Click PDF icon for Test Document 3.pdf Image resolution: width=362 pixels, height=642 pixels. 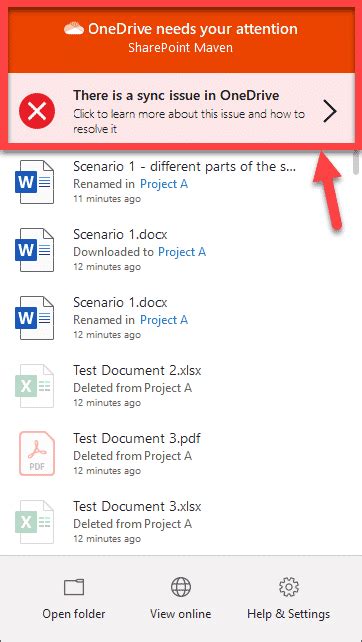click(x=37, y=454)
